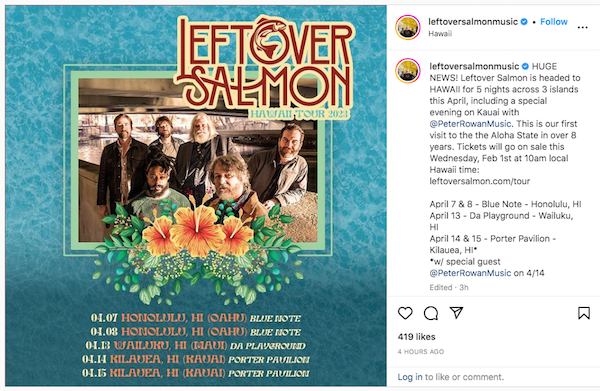Follow the leftoversalmonmusic account
The width and height of the screenshot is (600, 391).
coord(554,22)
